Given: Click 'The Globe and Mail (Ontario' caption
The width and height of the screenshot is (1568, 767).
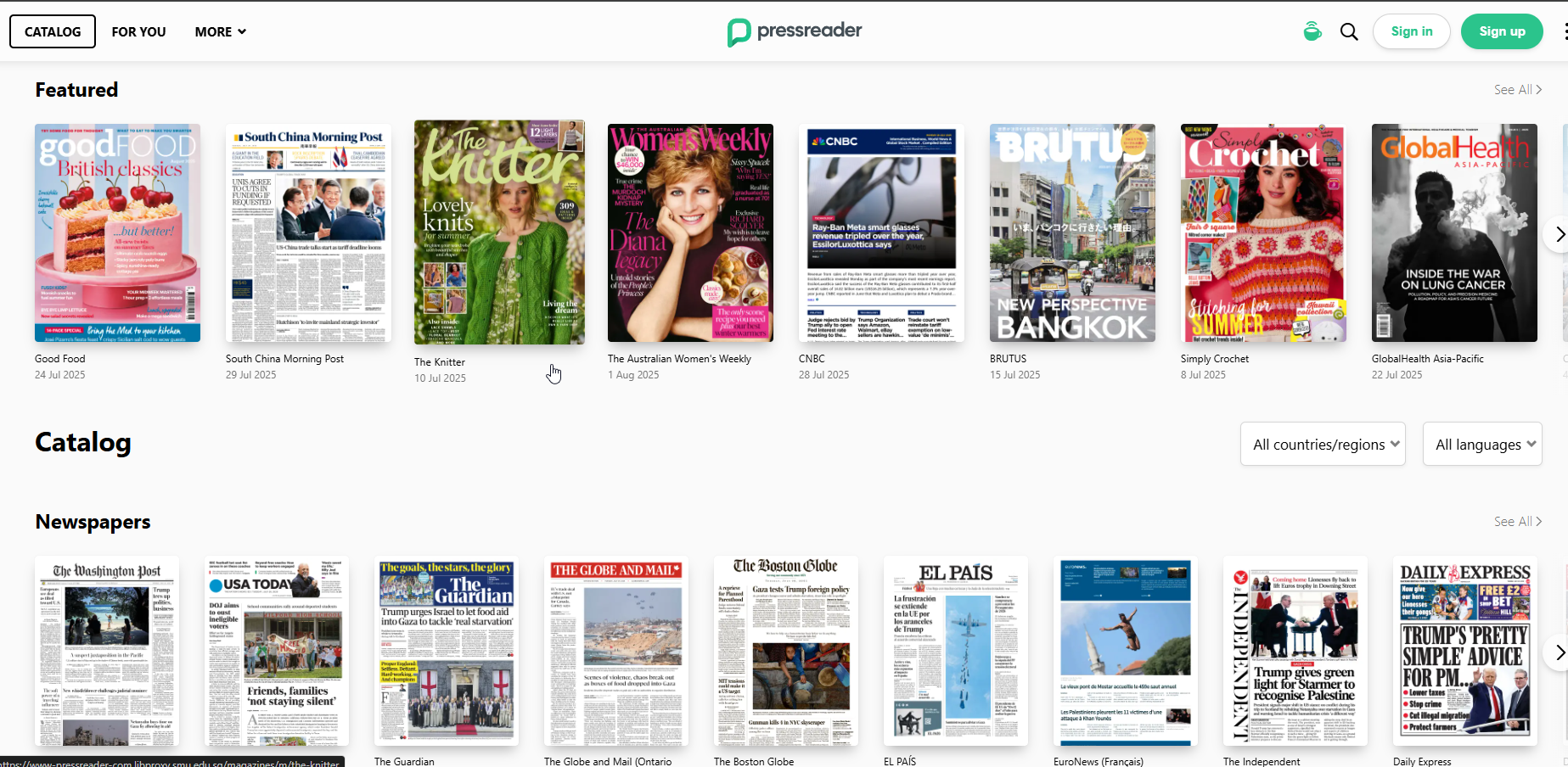Looking at the screenshot, I should [608, 761].
